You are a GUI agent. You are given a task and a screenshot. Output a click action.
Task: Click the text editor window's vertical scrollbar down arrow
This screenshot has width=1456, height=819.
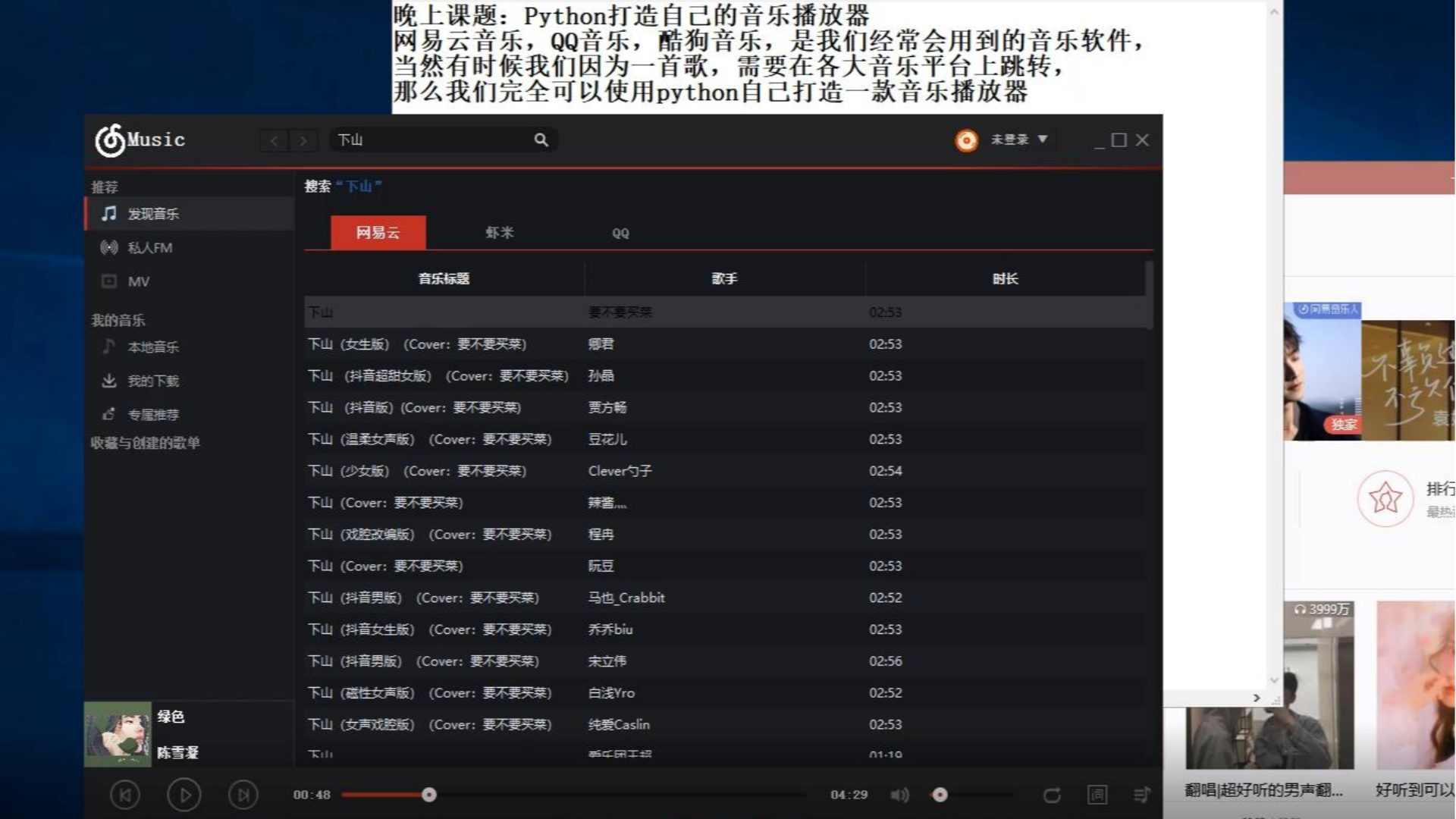1274,680
